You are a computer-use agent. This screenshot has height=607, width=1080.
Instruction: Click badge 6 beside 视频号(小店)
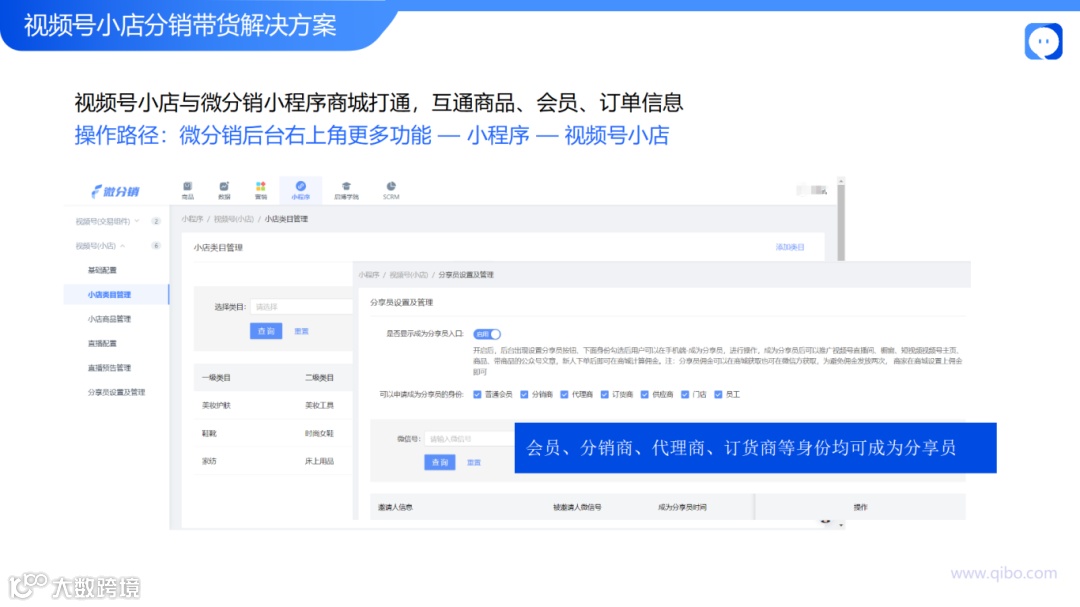coord(156,246)
